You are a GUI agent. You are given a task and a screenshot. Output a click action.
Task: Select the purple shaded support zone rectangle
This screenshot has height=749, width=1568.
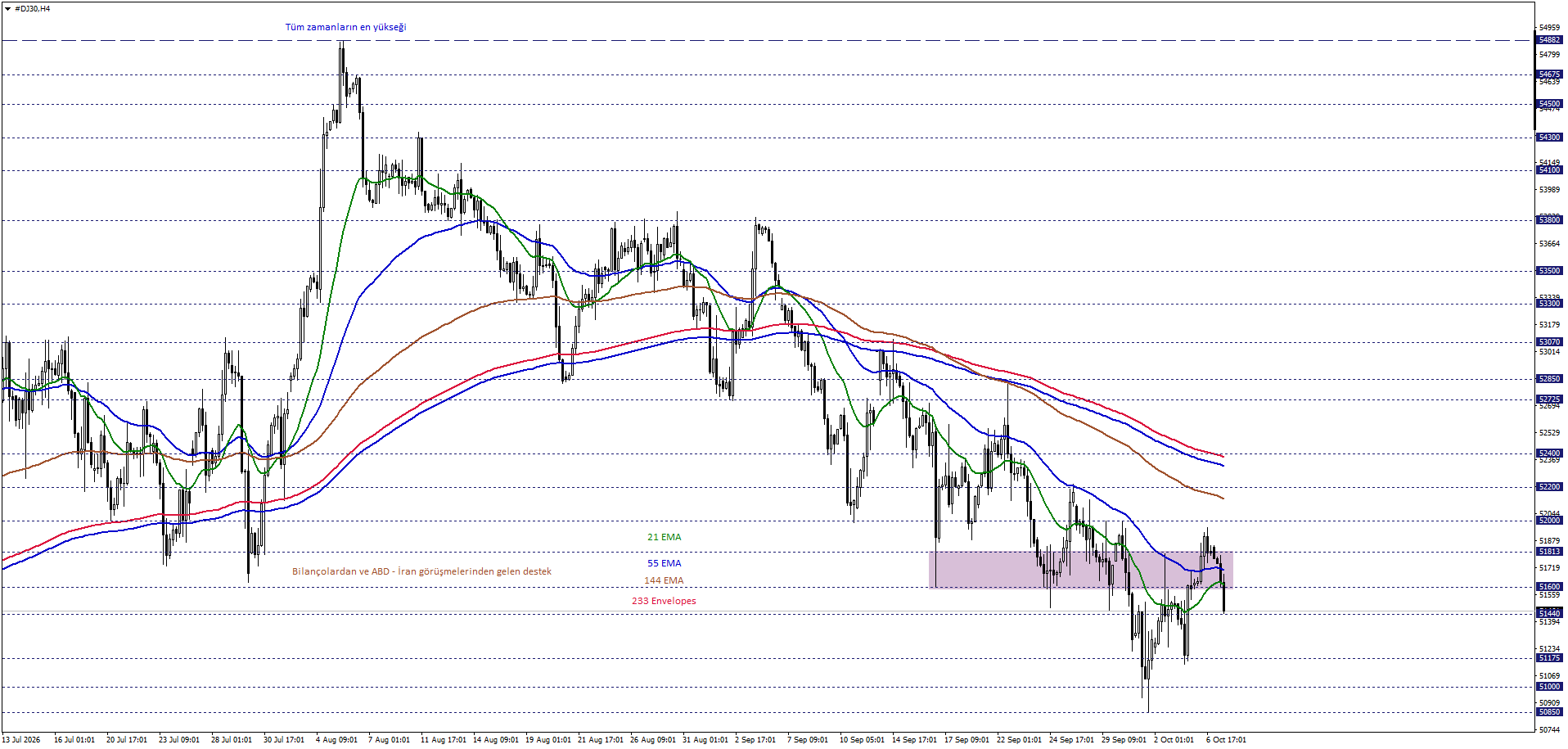pyautogui.click(x=1081, y=570)
